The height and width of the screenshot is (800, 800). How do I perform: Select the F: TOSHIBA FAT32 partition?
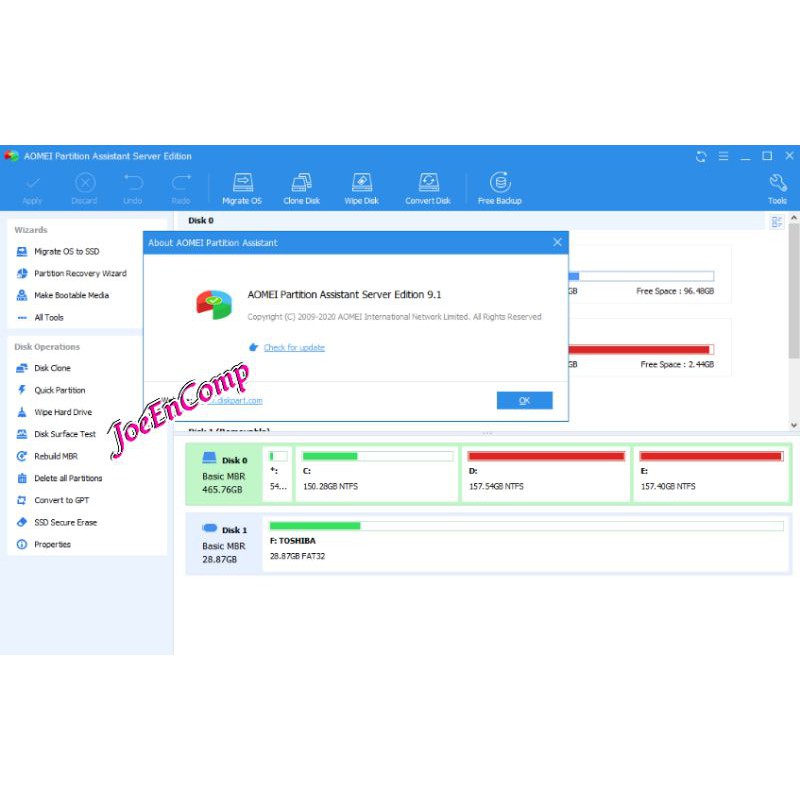(526, 544)
